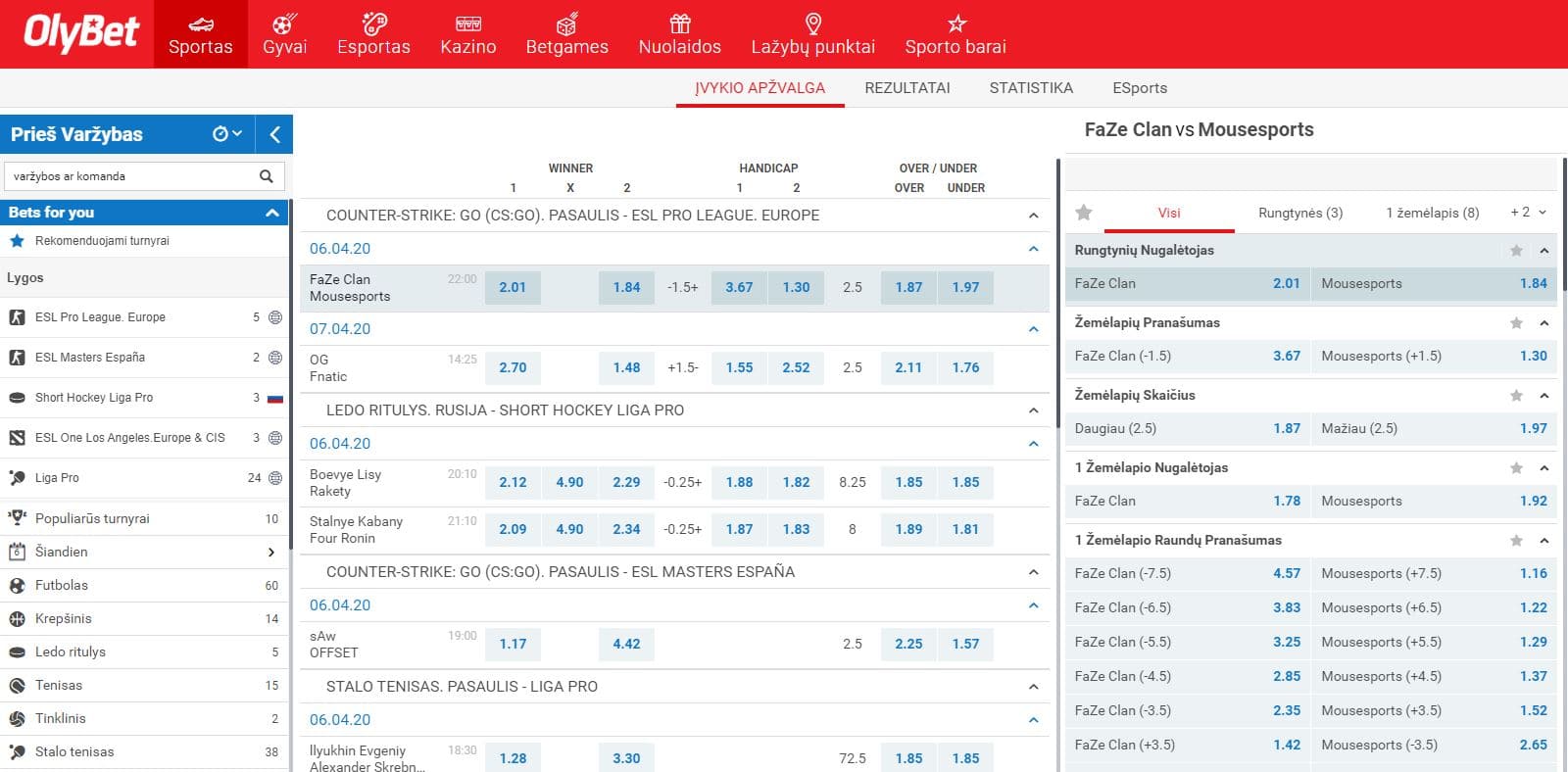
Task: Go to the Esportas section
Action: pos(373,34)
